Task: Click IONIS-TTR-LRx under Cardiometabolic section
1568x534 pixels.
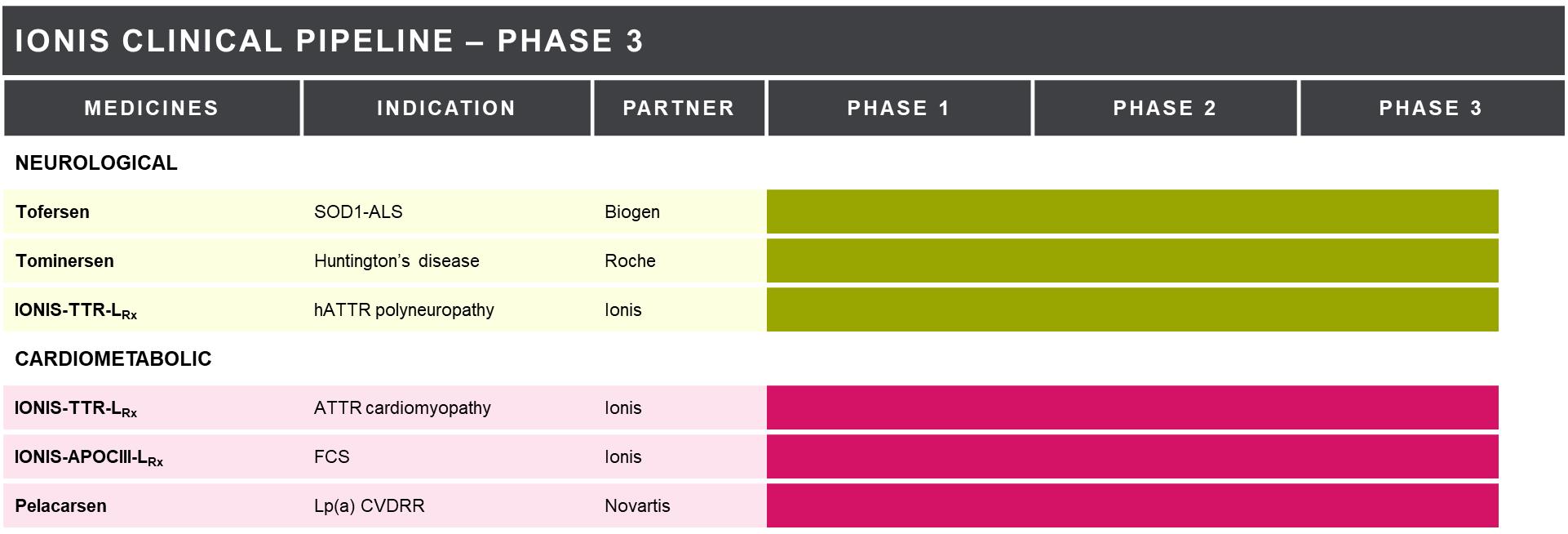Action: point(76,408)
